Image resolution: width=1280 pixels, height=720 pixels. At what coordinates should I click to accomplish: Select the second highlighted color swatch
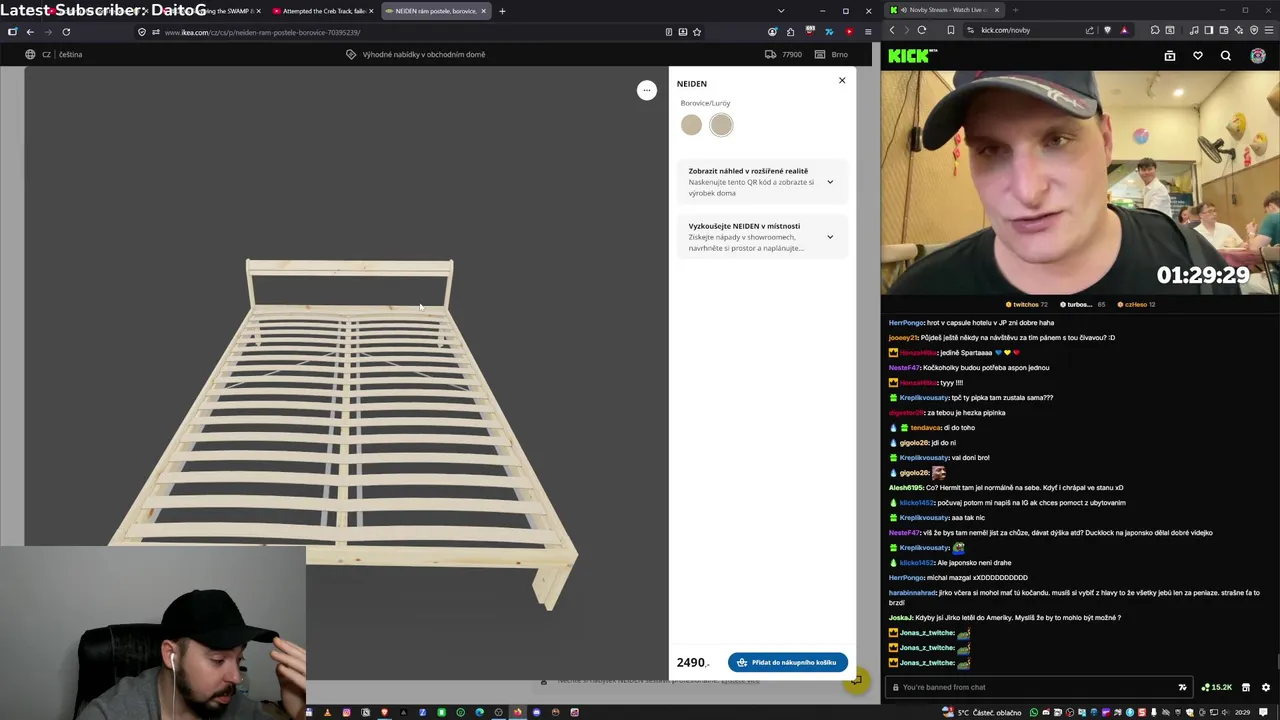pyautogui.click(x=721, y=125)
